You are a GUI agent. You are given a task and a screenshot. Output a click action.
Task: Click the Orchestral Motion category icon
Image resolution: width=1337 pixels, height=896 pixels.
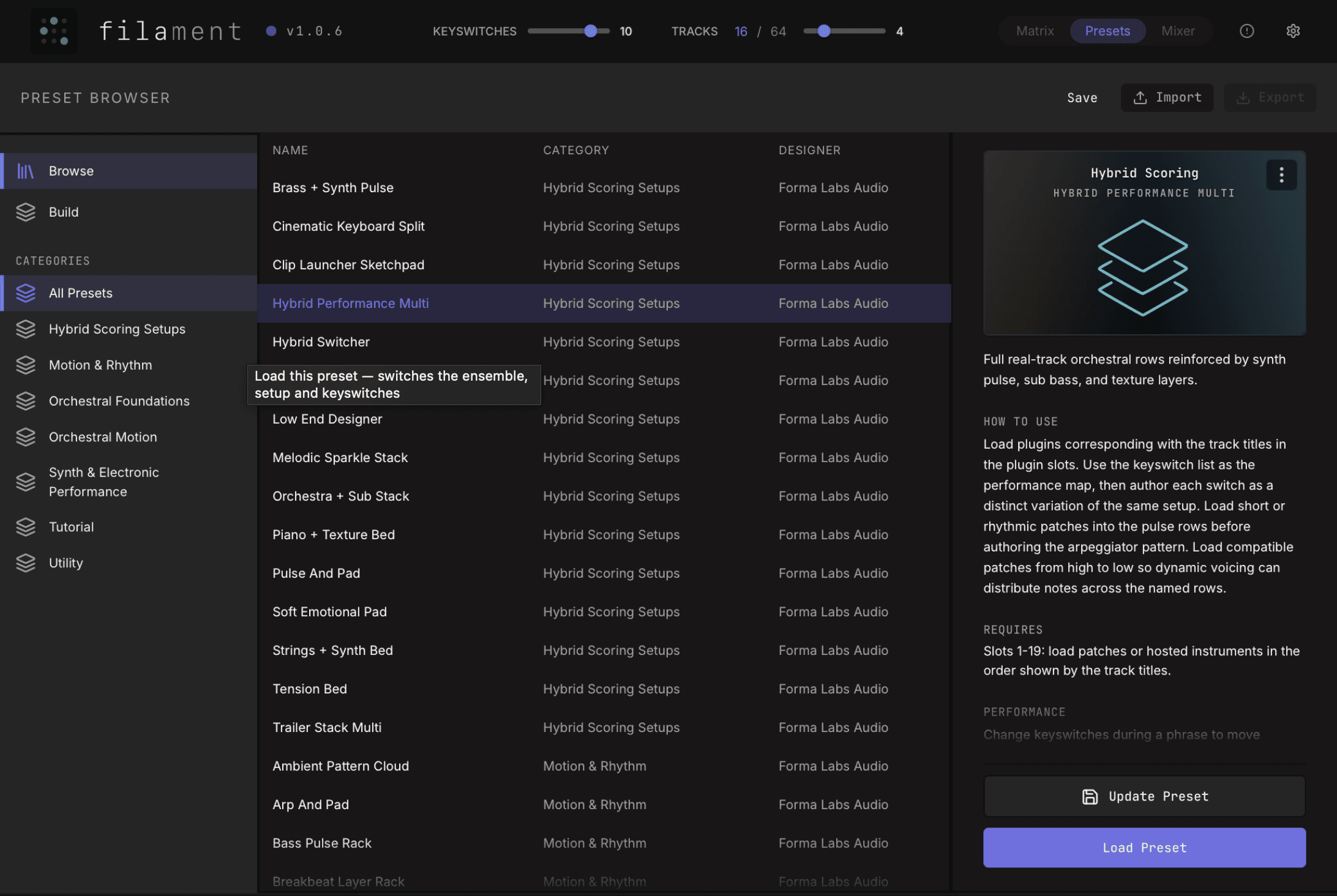pos(26,438)
